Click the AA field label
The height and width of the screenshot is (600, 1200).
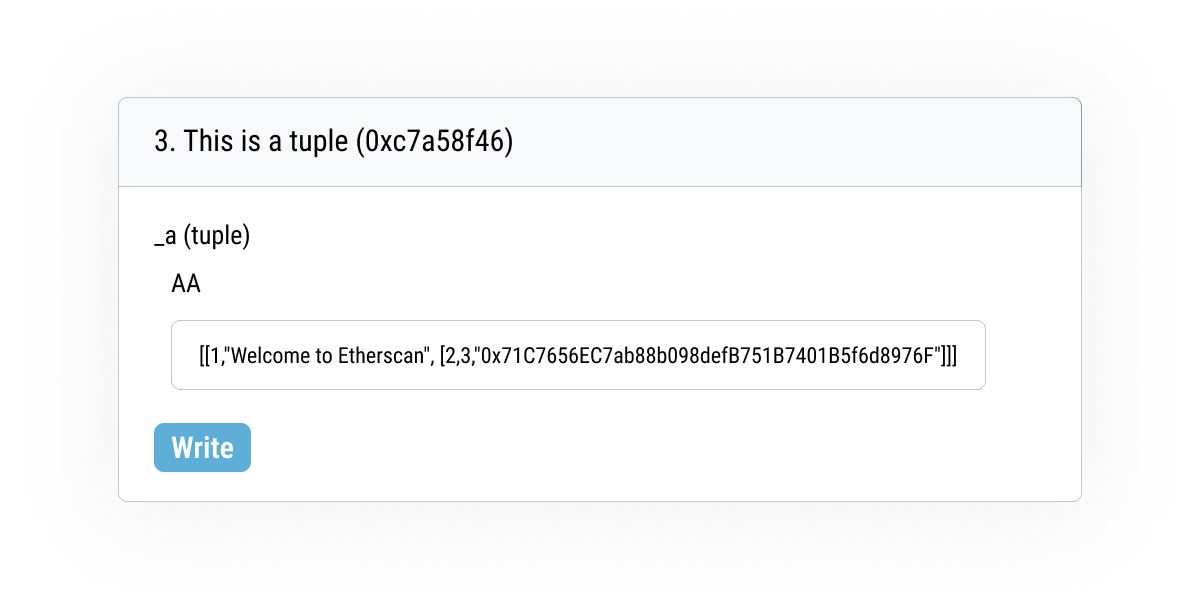186,285
